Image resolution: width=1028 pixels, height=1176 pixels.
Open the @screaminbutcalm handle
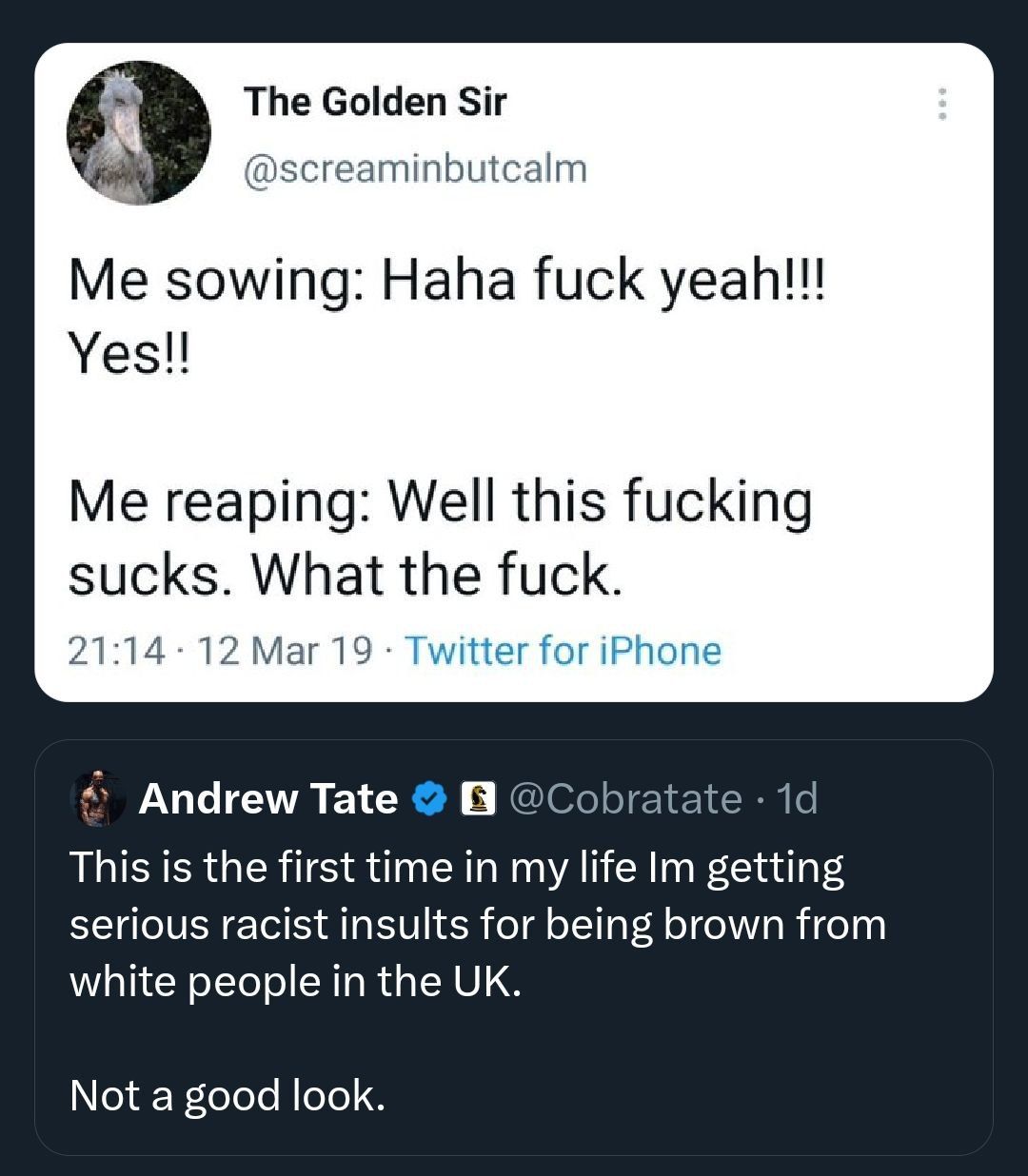click(x=415, y=168)
